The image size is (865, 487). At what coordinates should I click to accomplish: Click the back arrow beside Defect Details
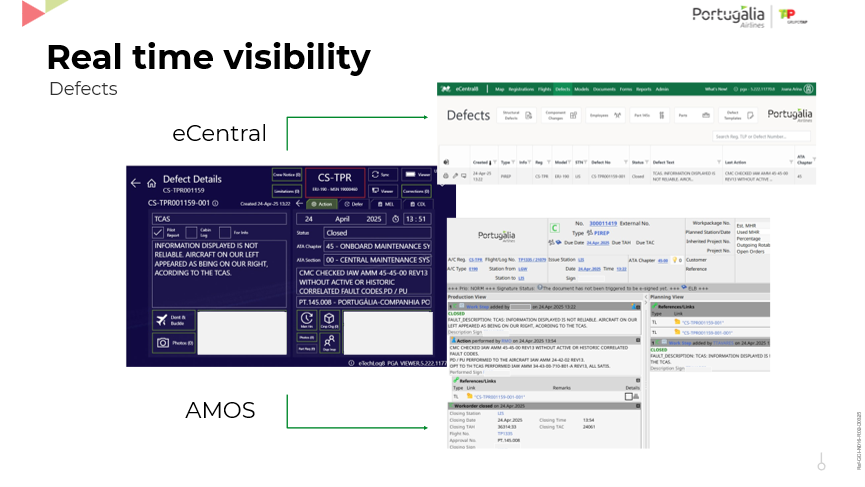click(136, 183)
